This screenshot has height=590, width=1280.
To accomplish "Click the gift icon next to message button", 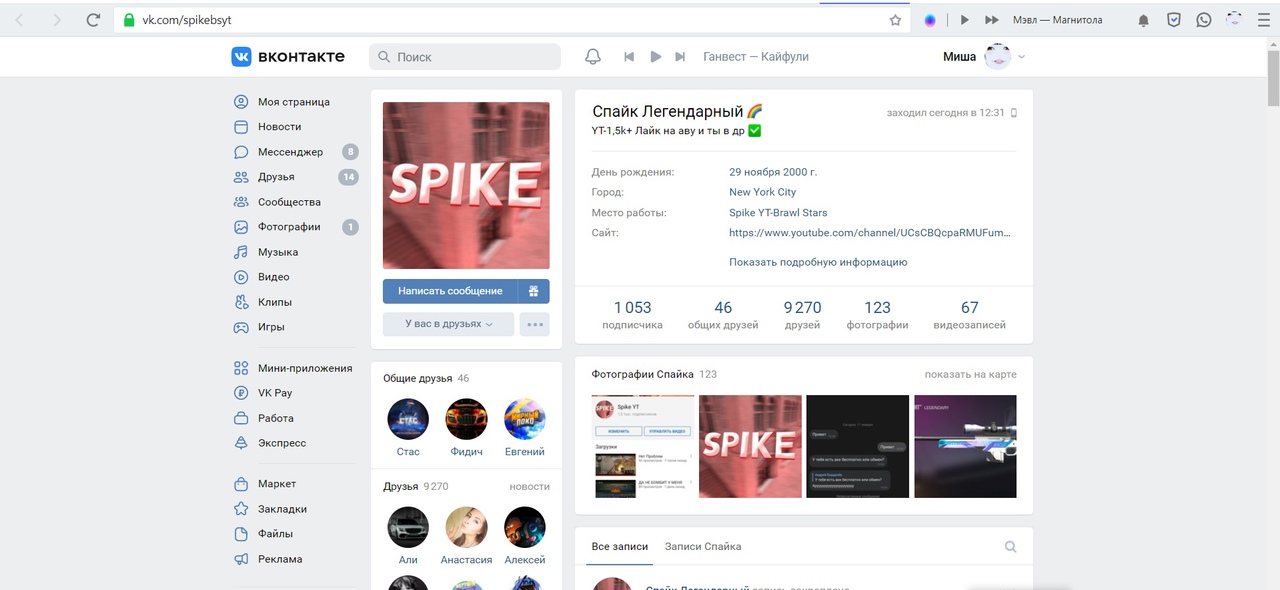I will [533, 291].
